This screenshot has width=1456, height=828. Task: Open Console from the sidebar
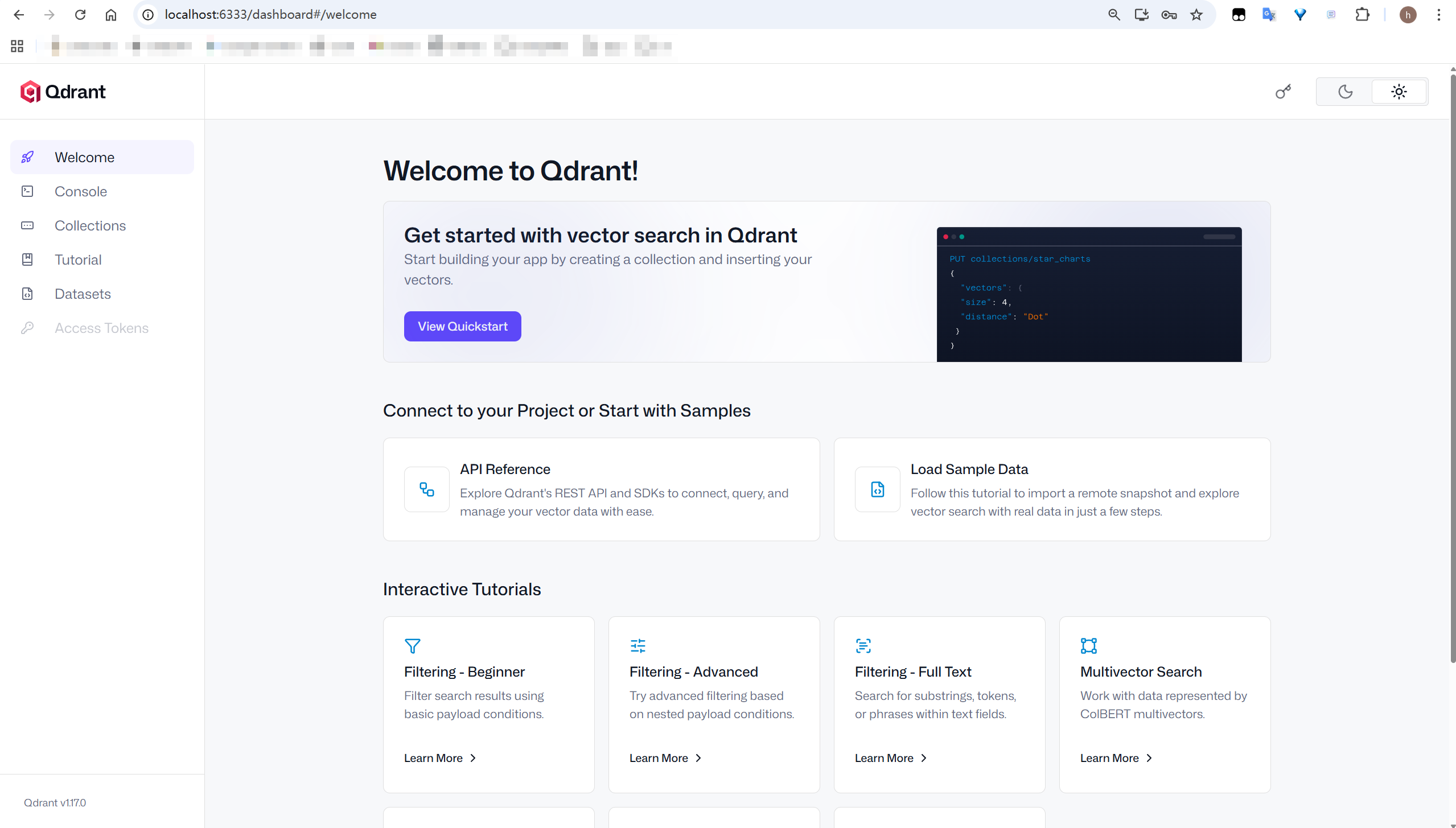81,191
